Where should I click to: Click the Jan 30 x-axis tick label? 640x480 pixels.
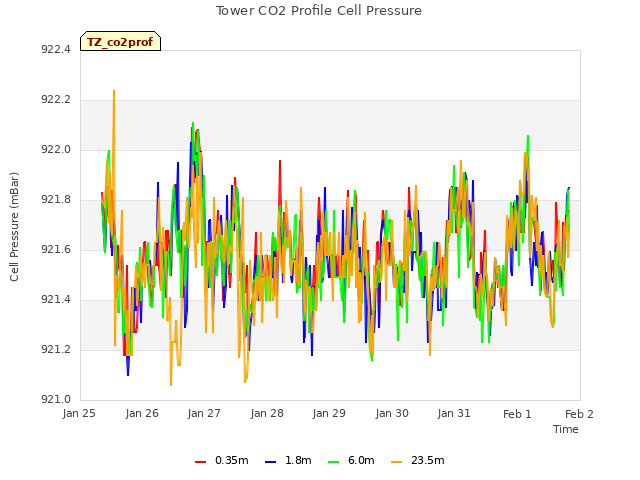coord(392,413)
